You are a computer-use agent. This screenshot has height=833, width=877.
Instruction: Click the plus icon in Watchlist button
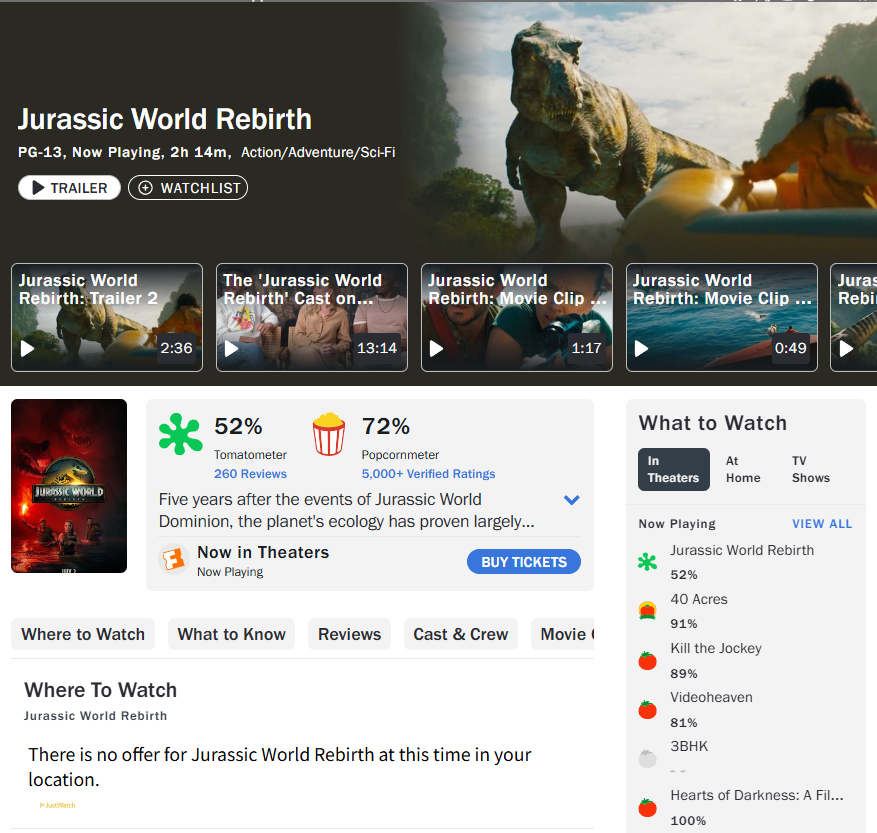(145, 188)
